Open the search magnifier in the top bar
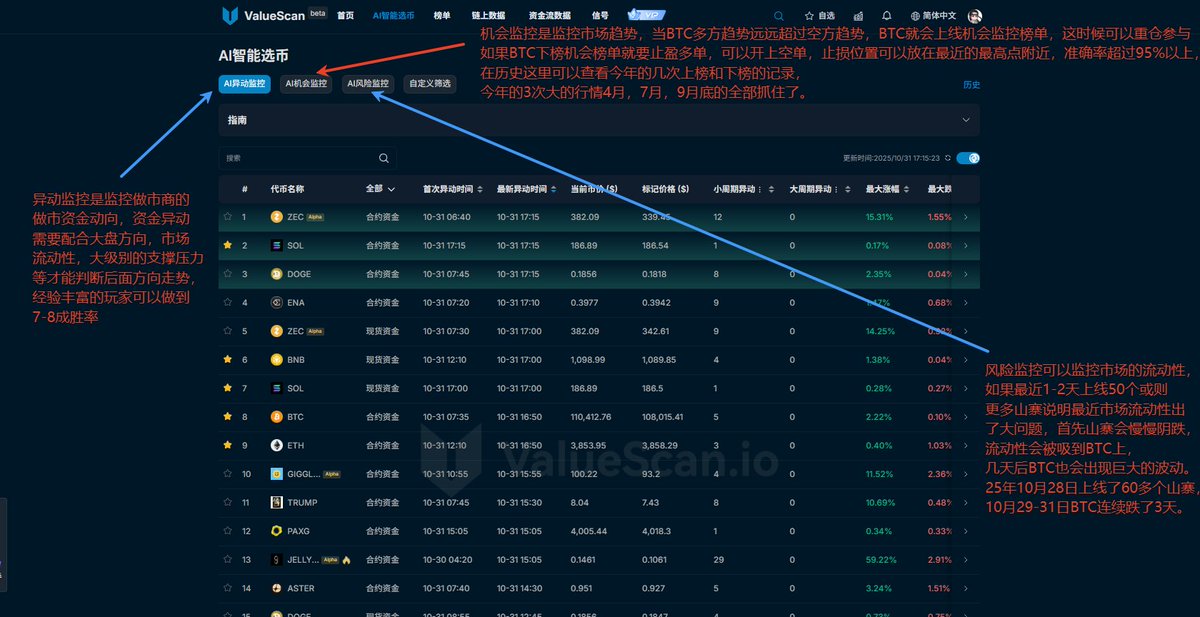This screenshot has width=1200, height=617. (780, 16)
